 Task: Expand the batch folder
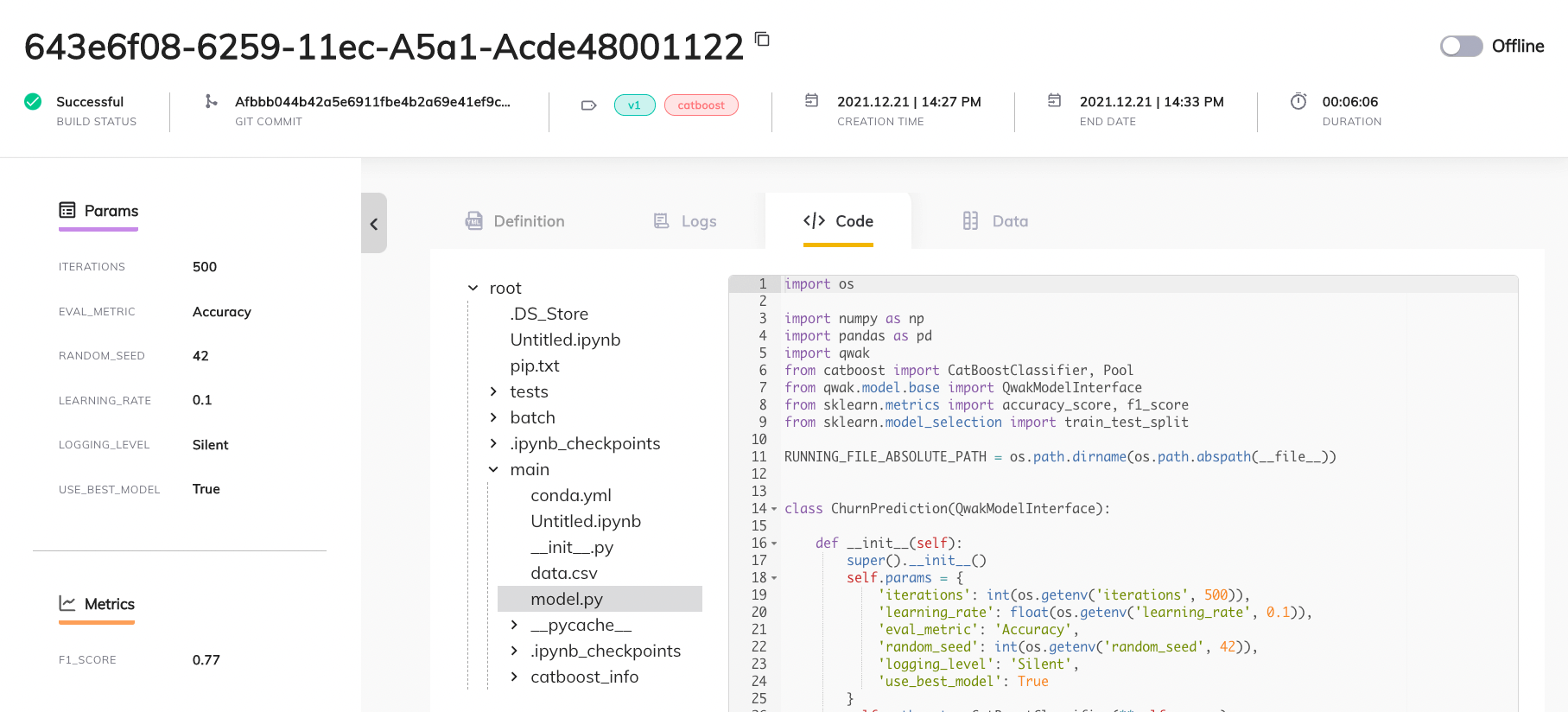[494, 417]
